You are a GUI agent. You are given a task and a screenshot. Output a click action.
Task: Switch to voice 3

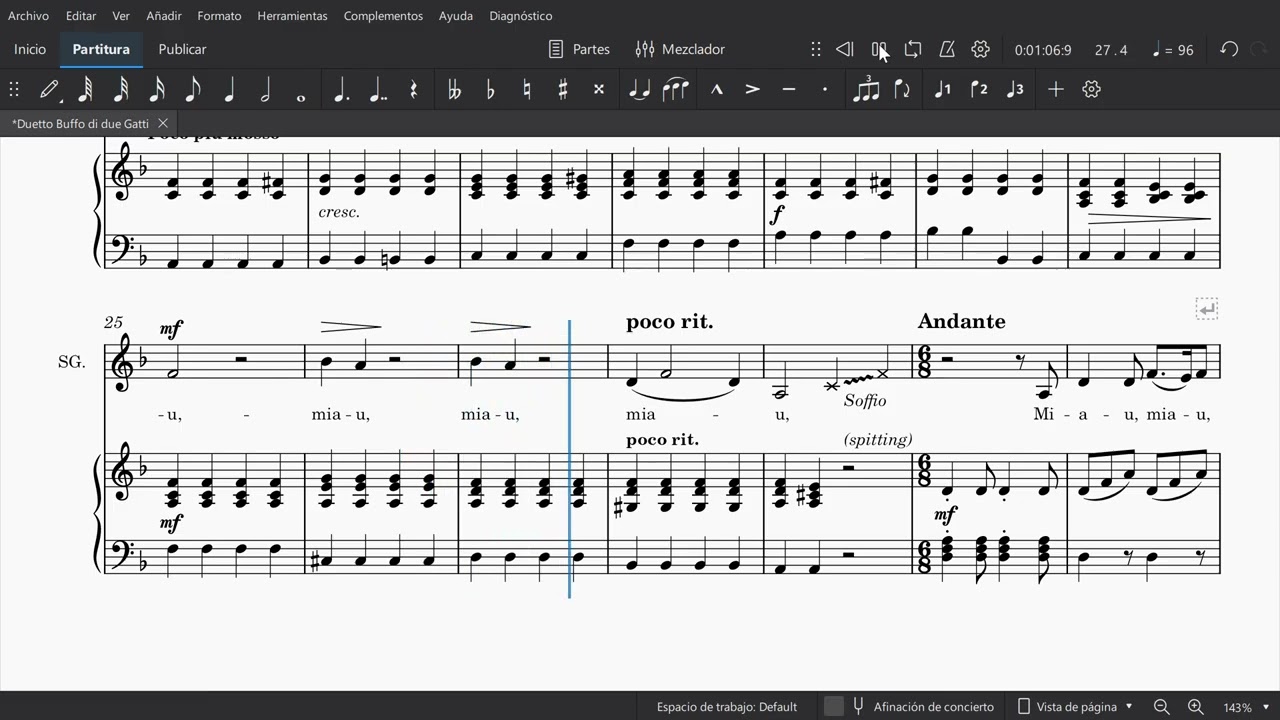click(x=1015, y=89)
